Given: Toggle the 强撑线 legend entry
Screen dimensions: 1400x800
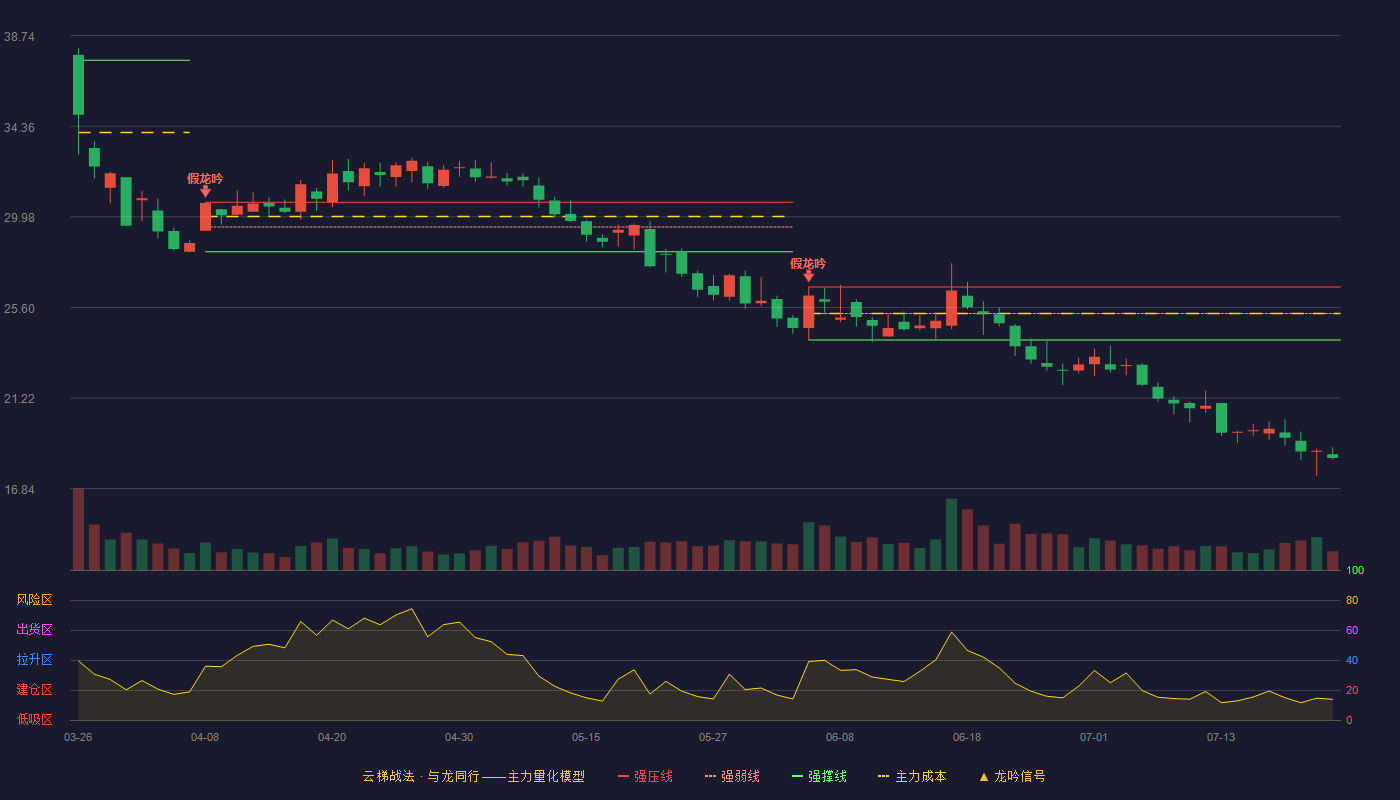Looking at the screenshot, I should 819,776.
